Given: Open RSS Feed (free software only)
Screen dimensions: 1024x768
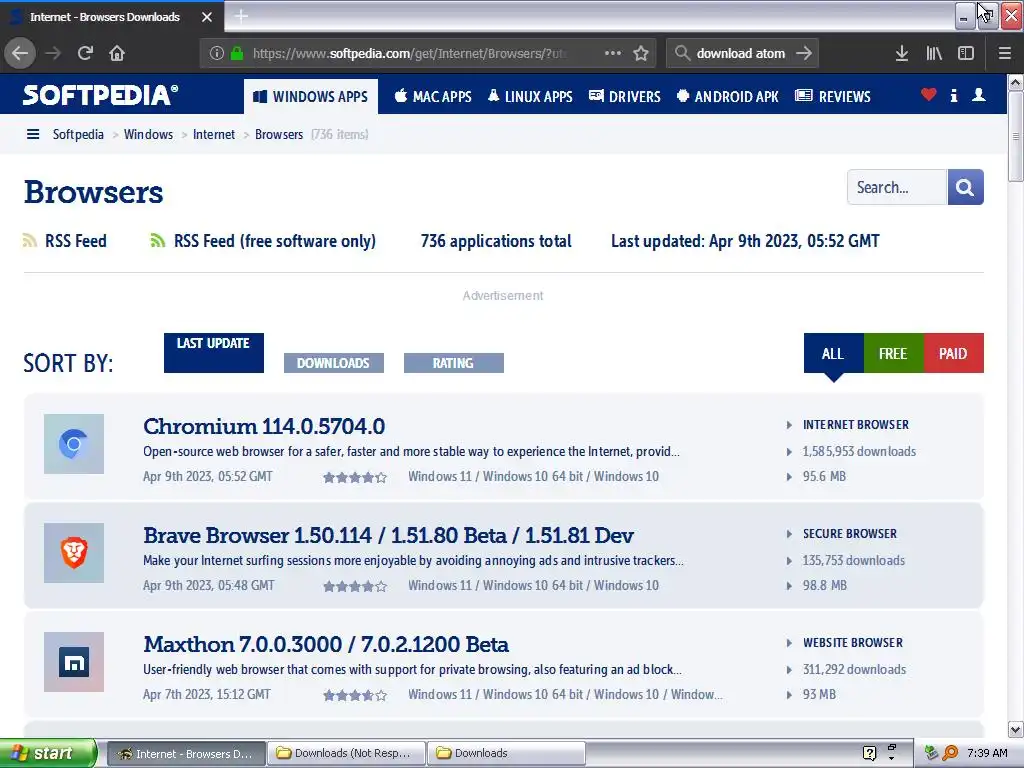Looking at the screenshot, I should click(x=263, y=241).
